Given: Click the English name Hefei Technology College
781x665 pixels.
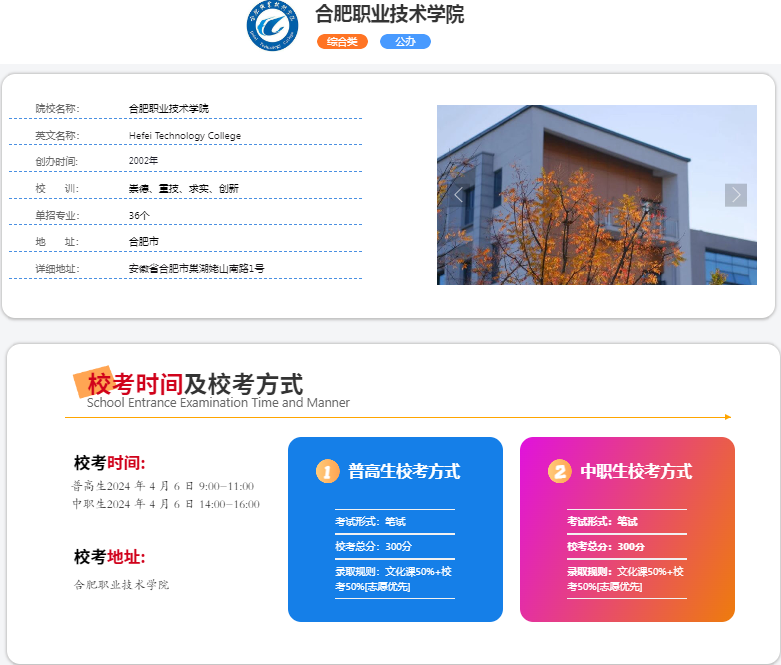Looking at the screenshot, I should (185, 135).
